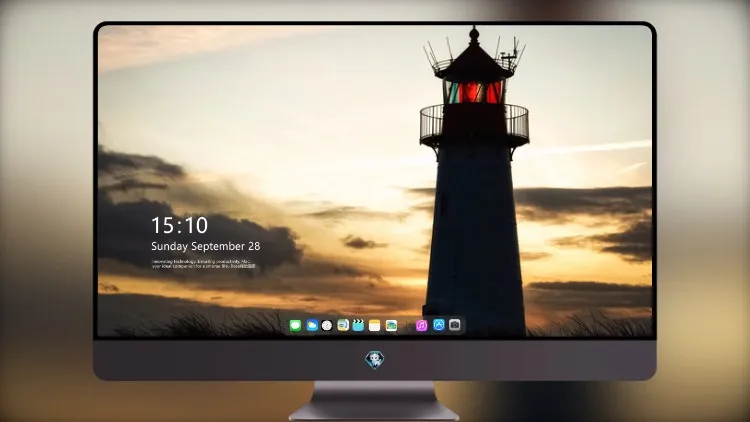750x422 pixels.
Task: Open the green Messages app in dock
Action: click(295, 326)
